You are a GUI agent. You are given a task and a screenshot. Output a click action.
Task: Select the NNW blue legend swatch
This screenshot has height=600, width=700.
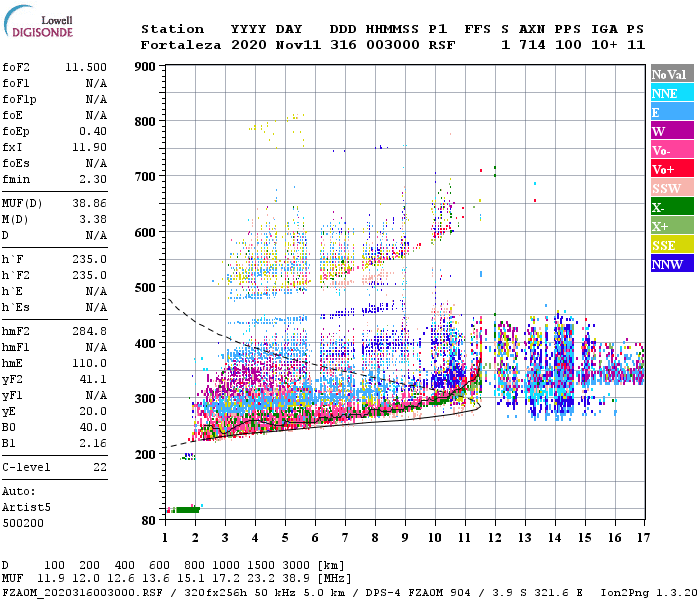click(672, 263)
